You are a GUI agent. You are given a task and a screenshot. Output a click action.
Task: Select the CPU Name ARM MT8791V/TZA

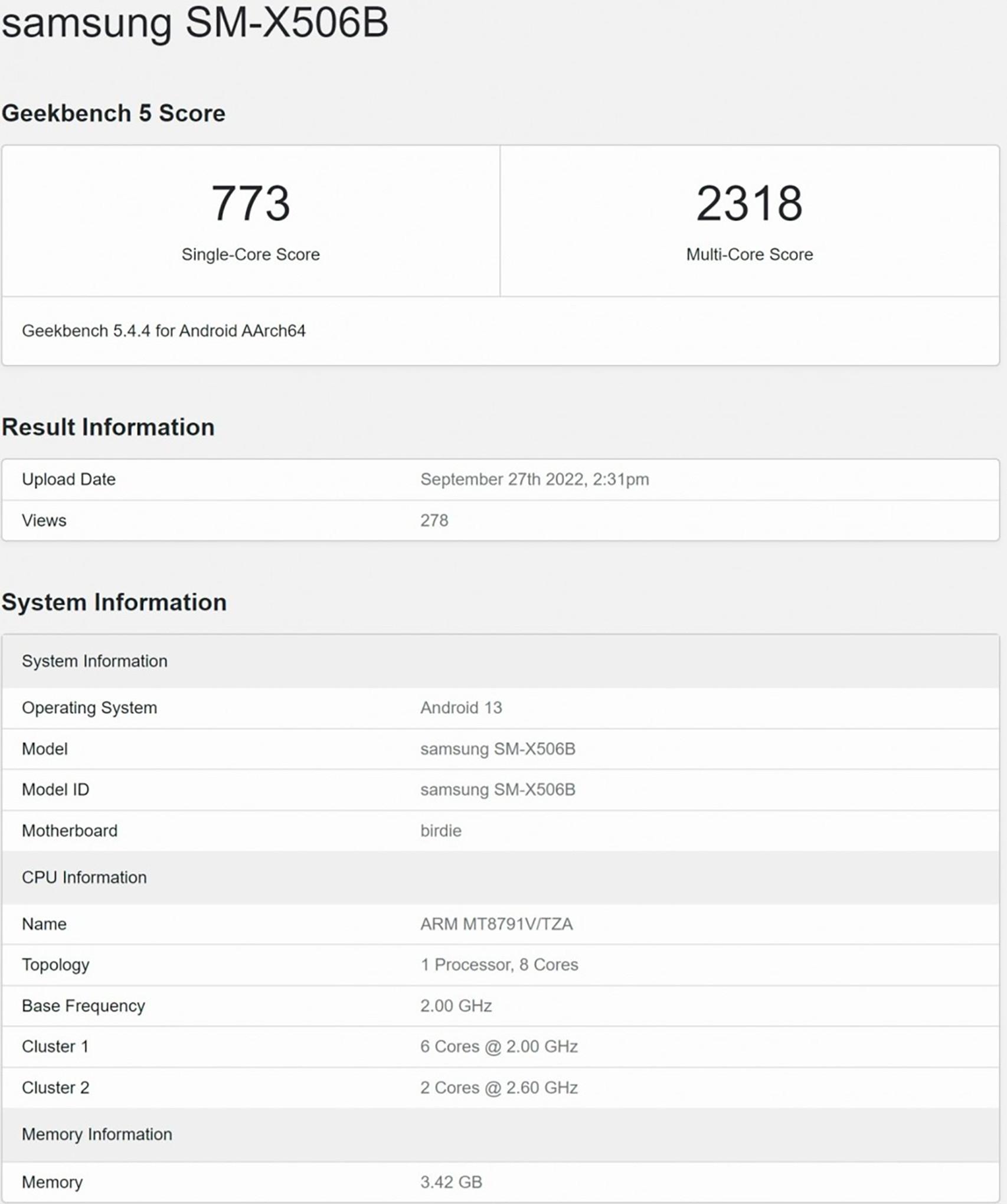(x=497, y=924)
